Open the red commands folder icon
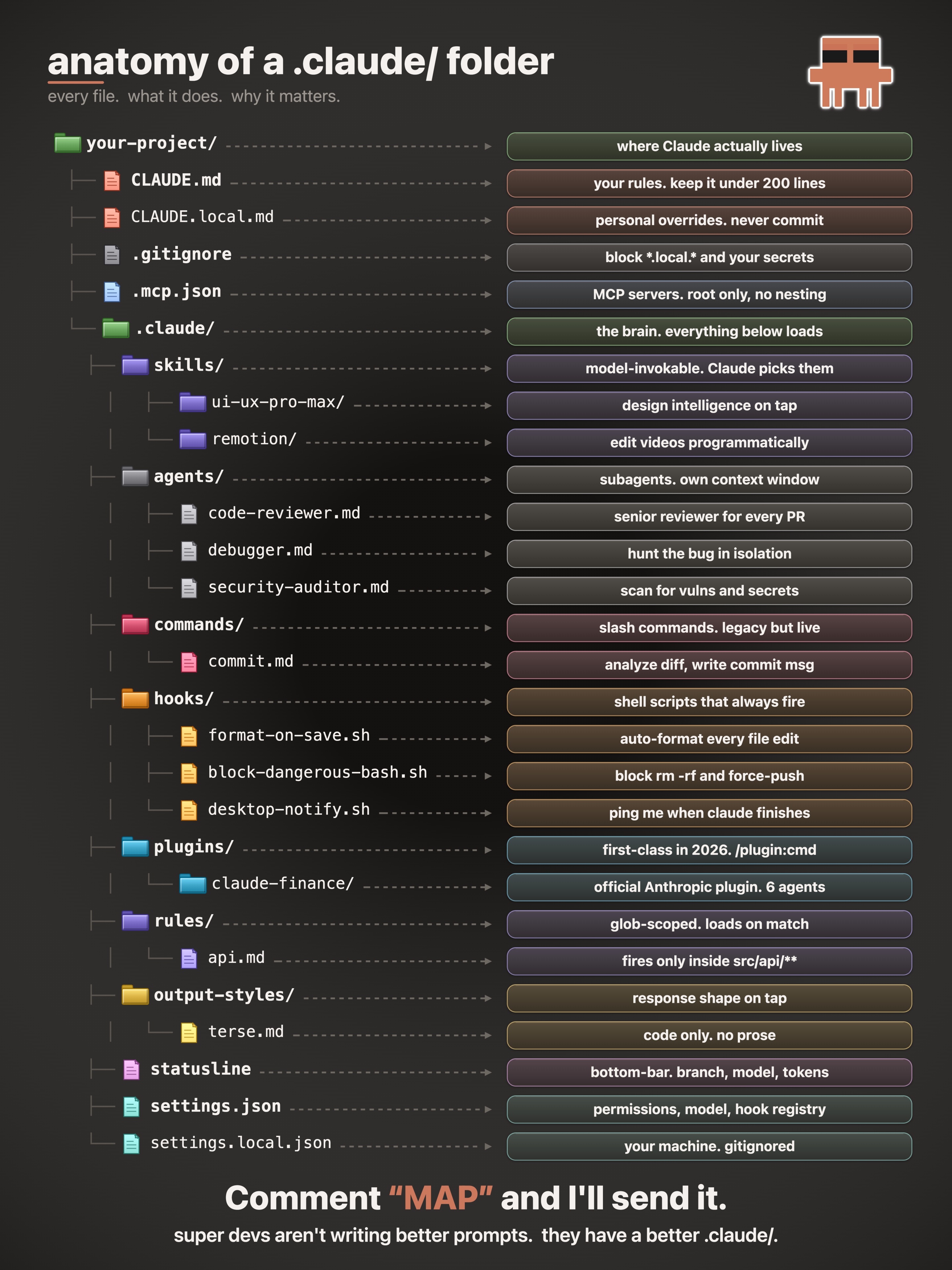 point(136,625)
